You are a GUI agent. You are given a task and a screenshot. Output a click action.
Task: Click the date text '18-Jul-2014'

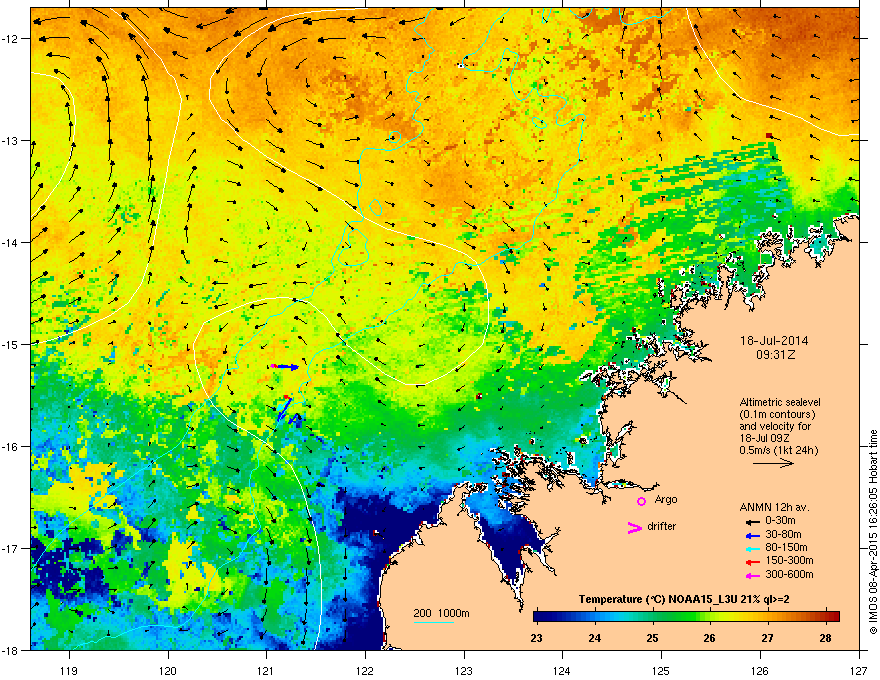click(x=774, y=341)
